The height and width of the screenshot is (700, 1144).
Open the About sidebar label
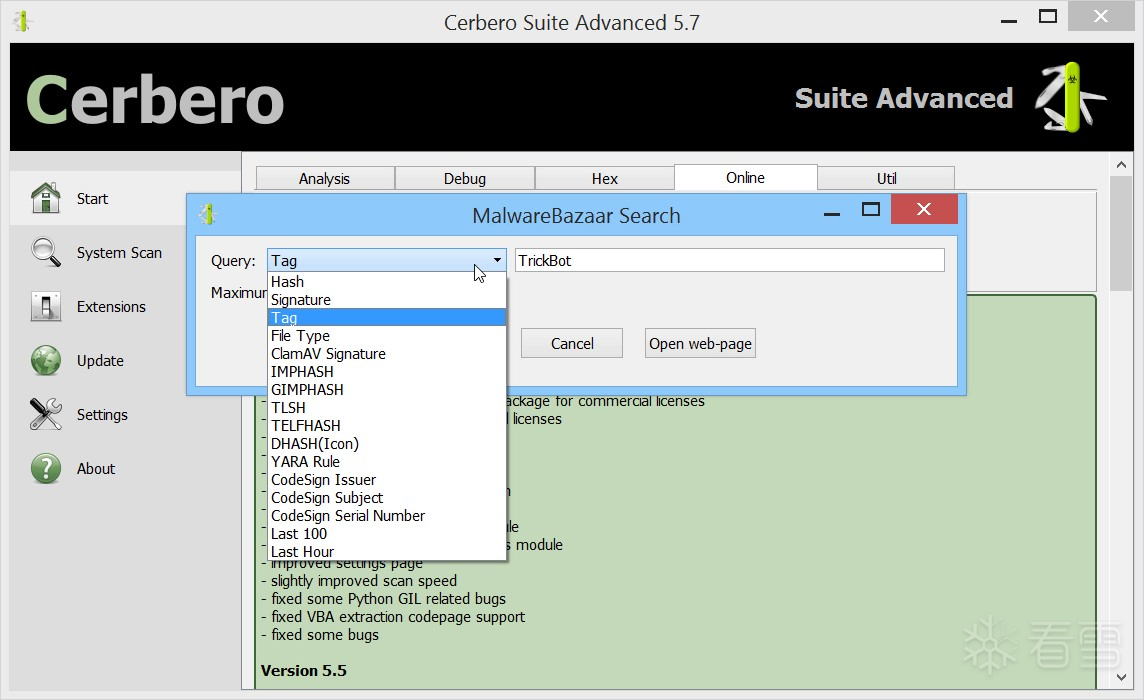pyautogui.click(x=96, y=469)
